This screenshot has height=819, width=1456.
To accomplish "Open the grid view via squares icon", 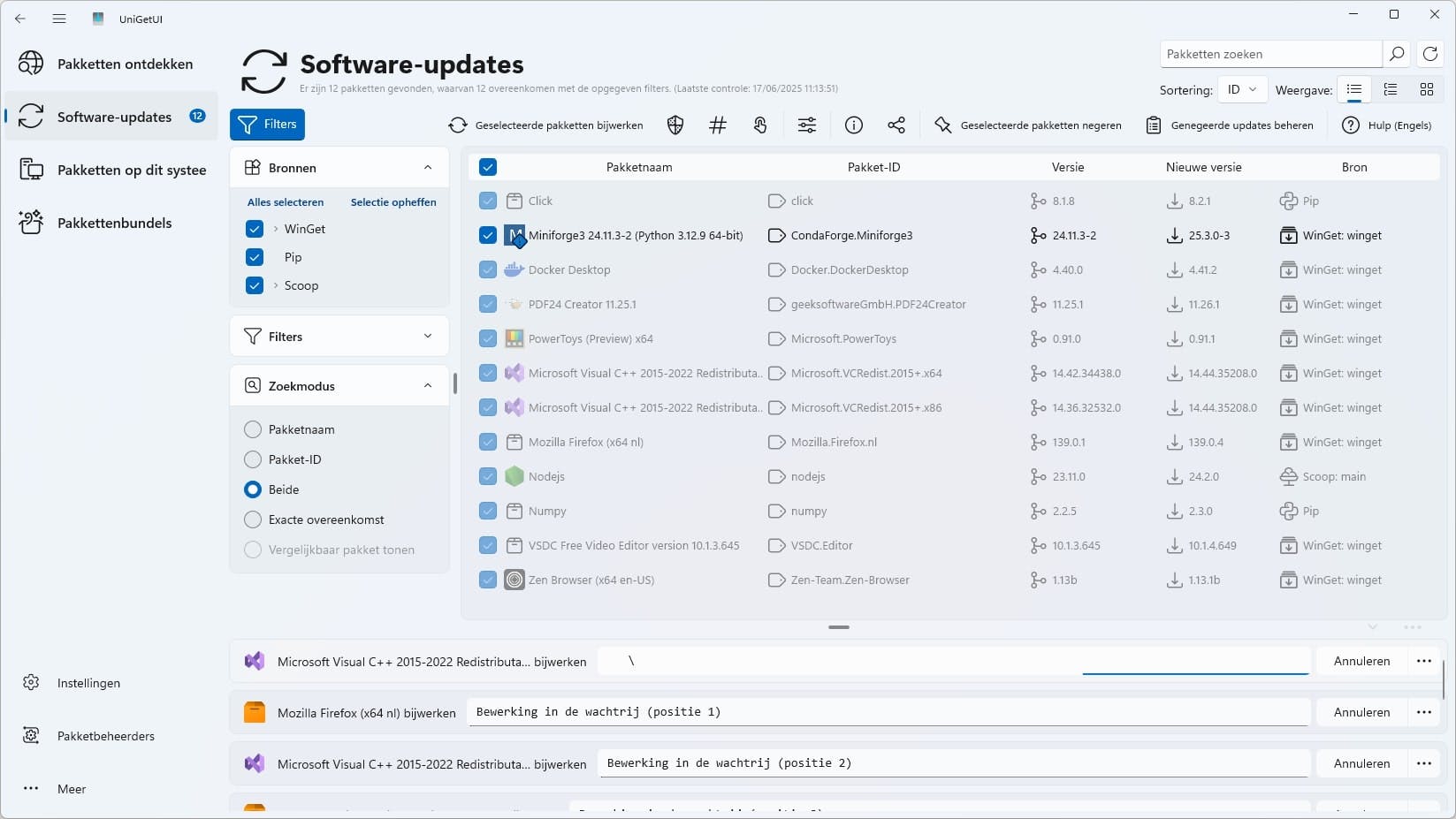I will point(1426,88).
